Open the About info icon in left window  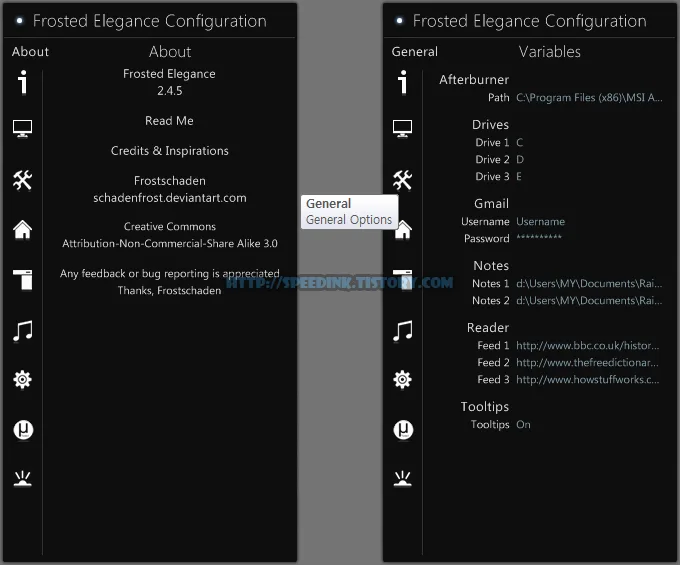coord(23,82)
